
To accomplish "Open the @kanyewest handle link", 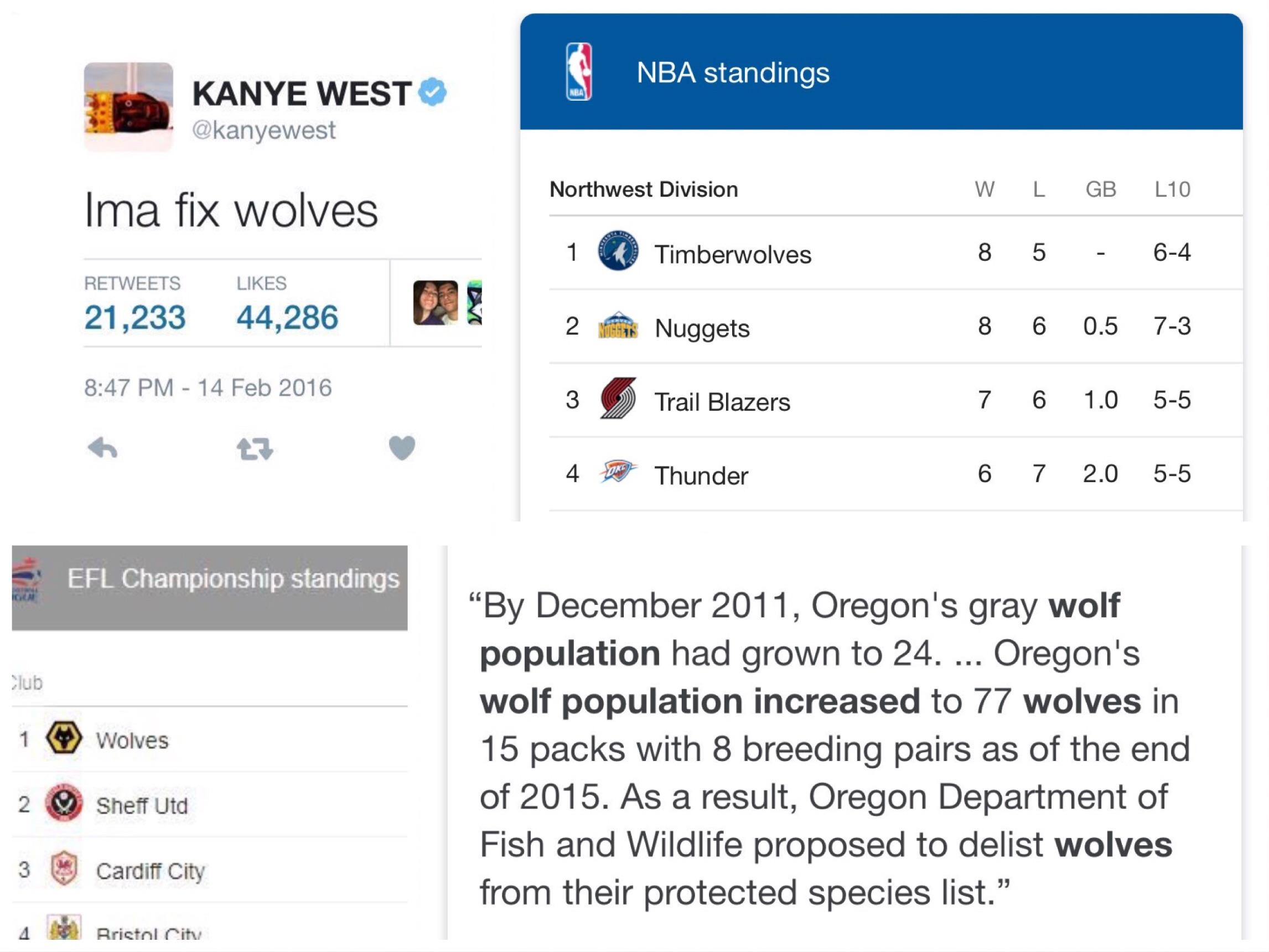I will point(264,130).
